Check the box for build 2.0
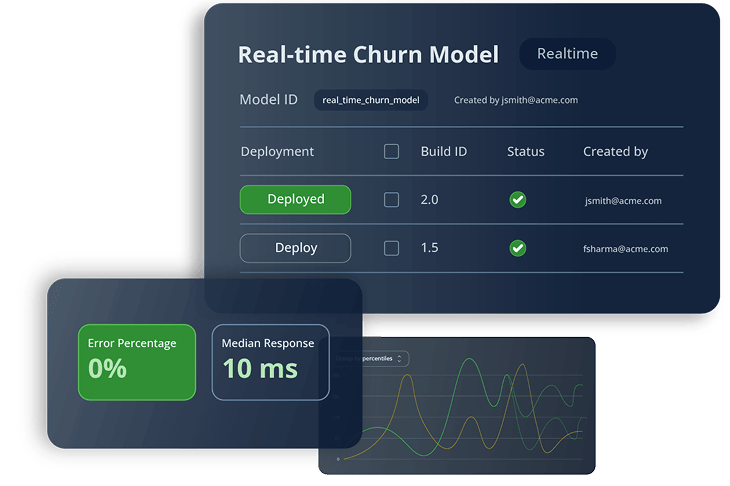730x486 pixels. 391,200
